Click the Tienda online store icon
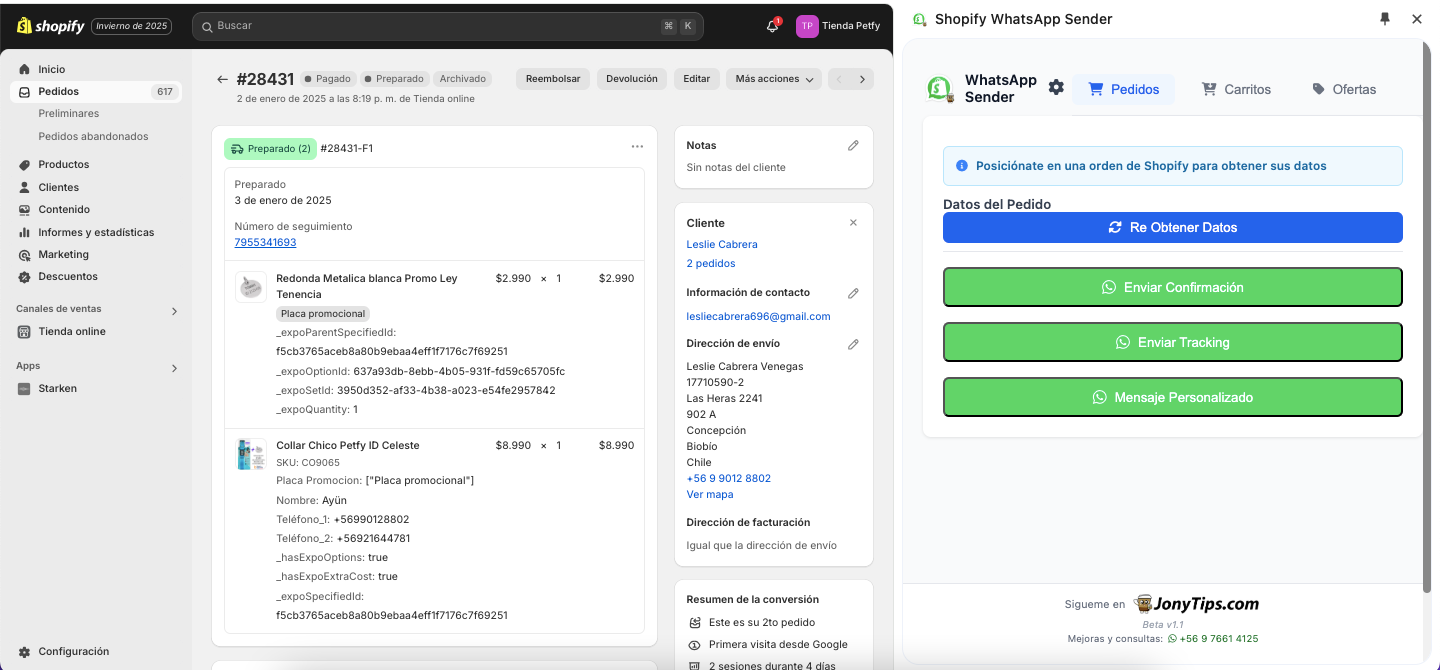The width and height of the screenshot is (1440, 670). (24, 331)
